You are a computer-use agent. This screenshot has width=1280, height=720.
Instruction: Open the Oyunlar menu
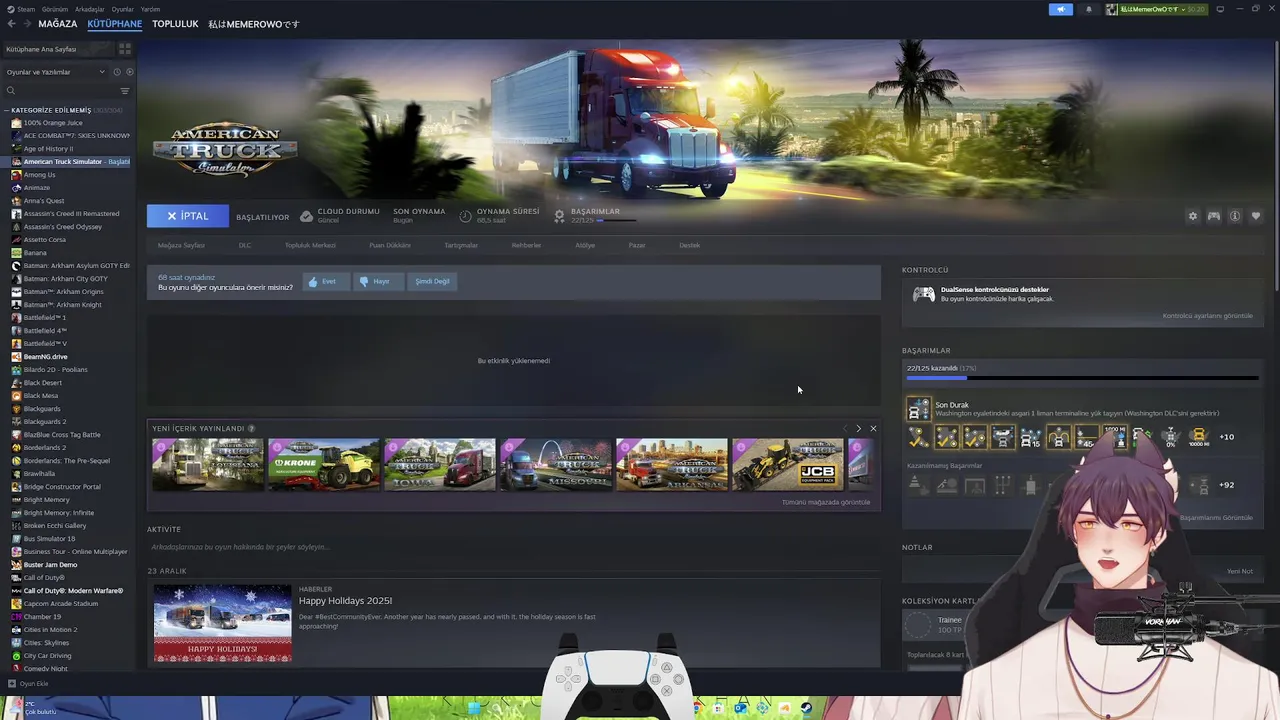(x=122, y=9)
